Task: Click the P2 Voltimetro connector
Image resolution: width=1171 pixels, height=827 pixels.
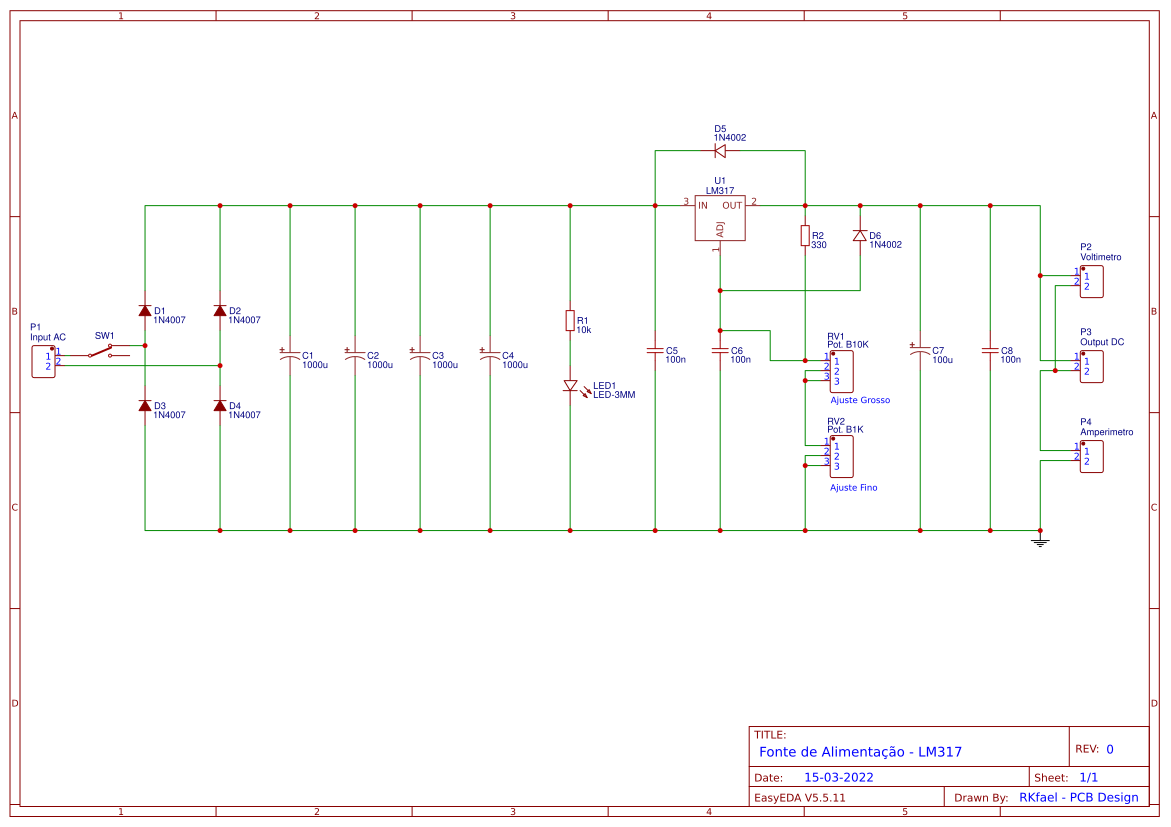Action: (1091, 279)
